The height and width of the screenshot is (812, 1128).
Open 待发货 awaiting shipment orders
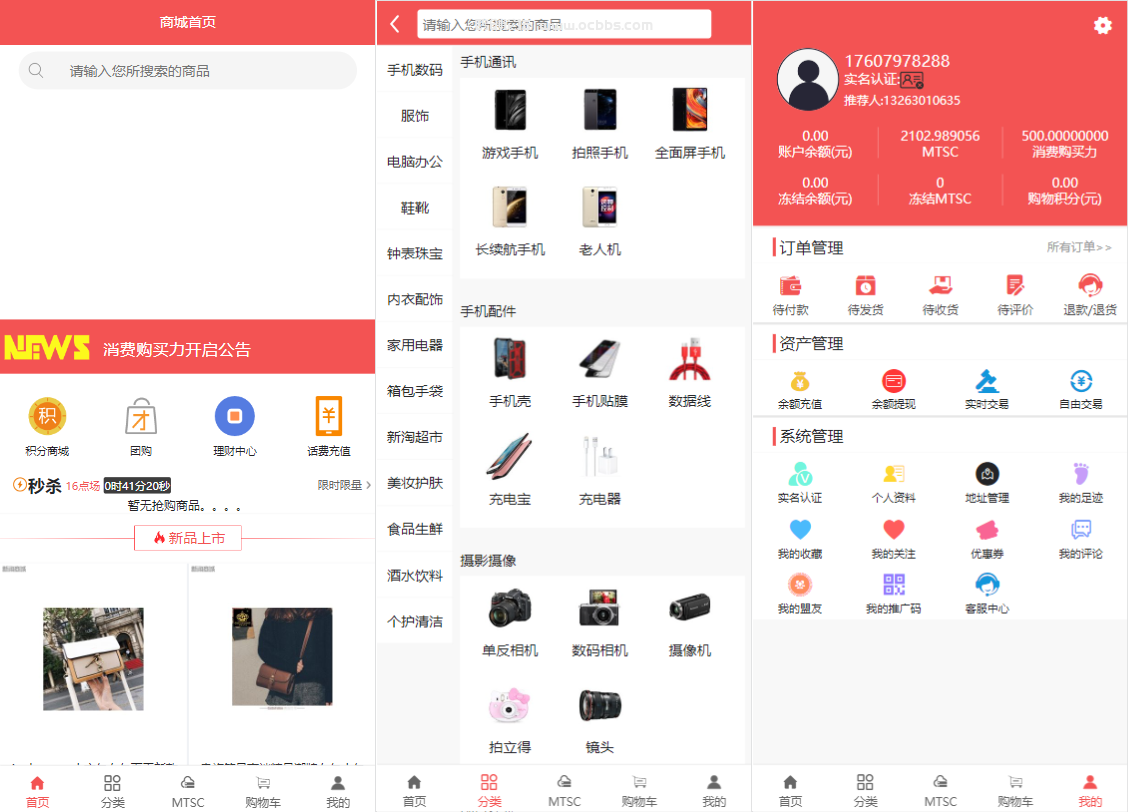click(865, 296)
